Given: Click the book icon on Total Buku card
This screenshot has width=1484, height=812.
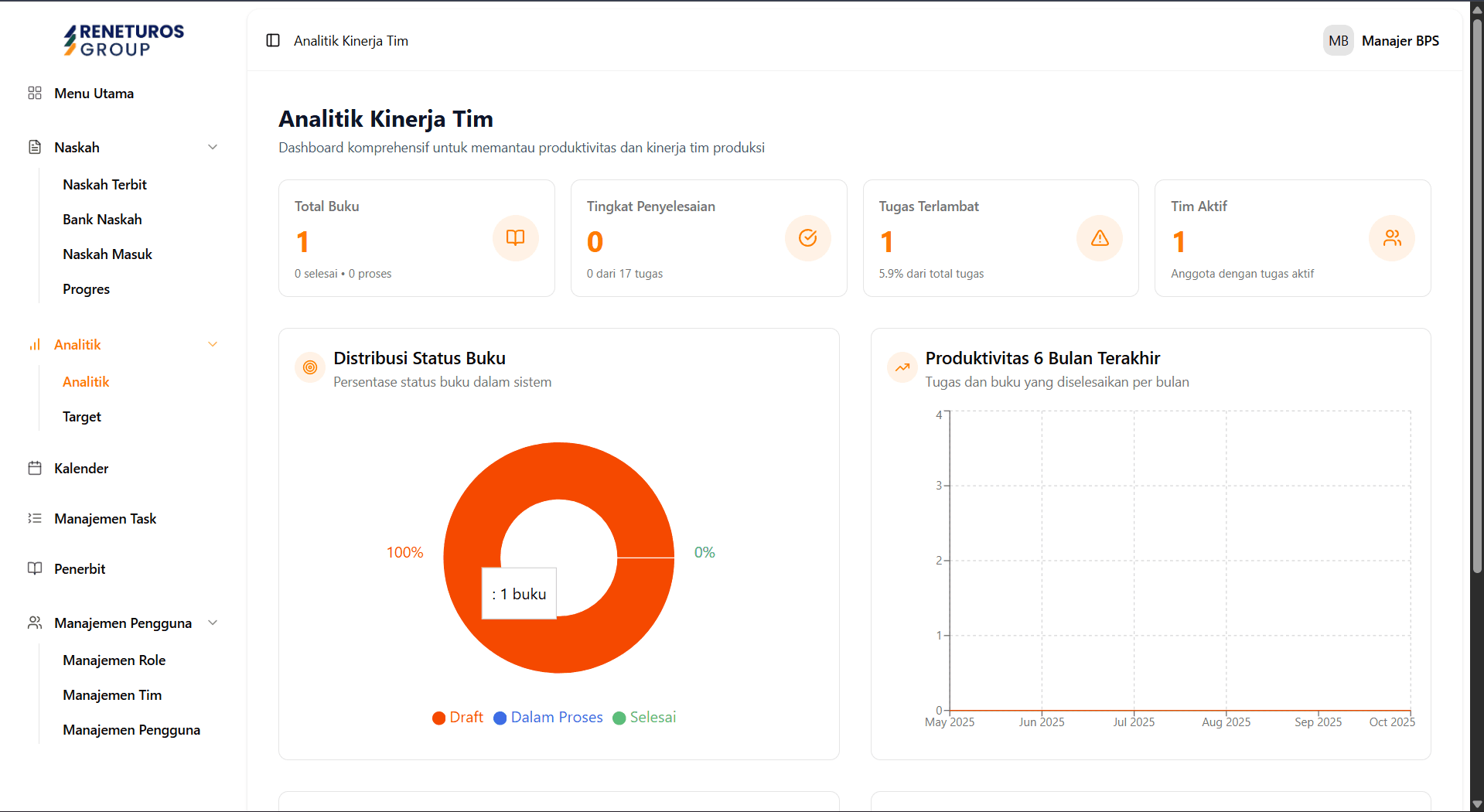Looking at the screenshot, I should point(515,237).
